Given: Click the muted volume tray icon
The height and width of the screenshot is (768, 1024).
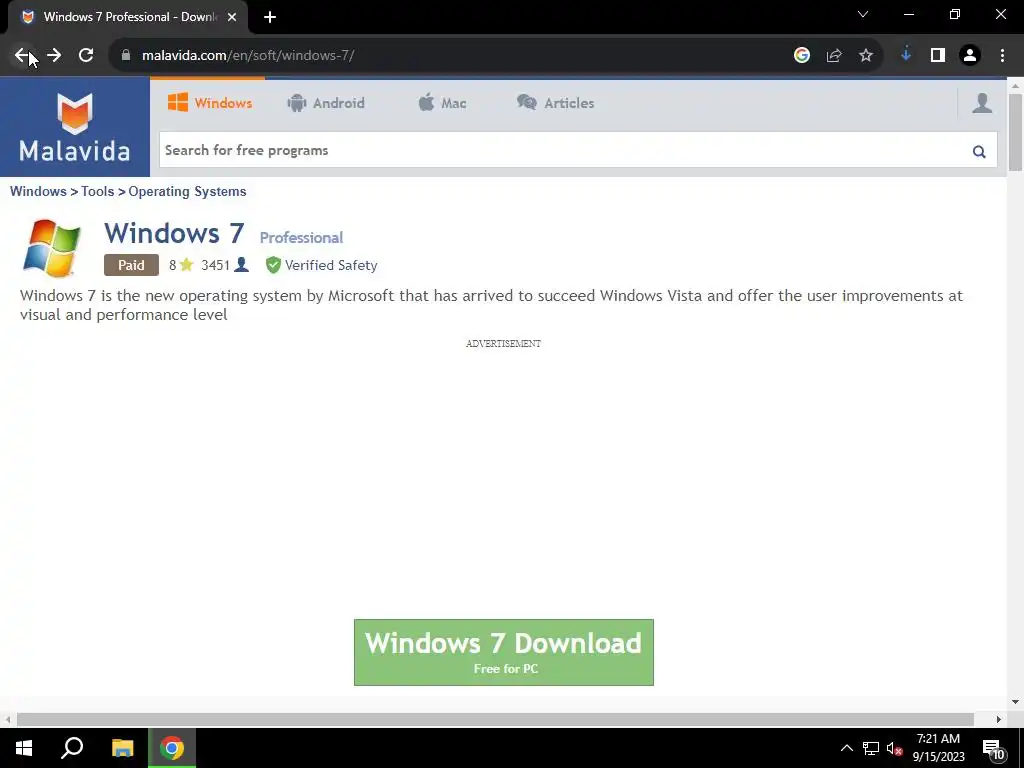Looking at the screenshot, I should (895, 748).
